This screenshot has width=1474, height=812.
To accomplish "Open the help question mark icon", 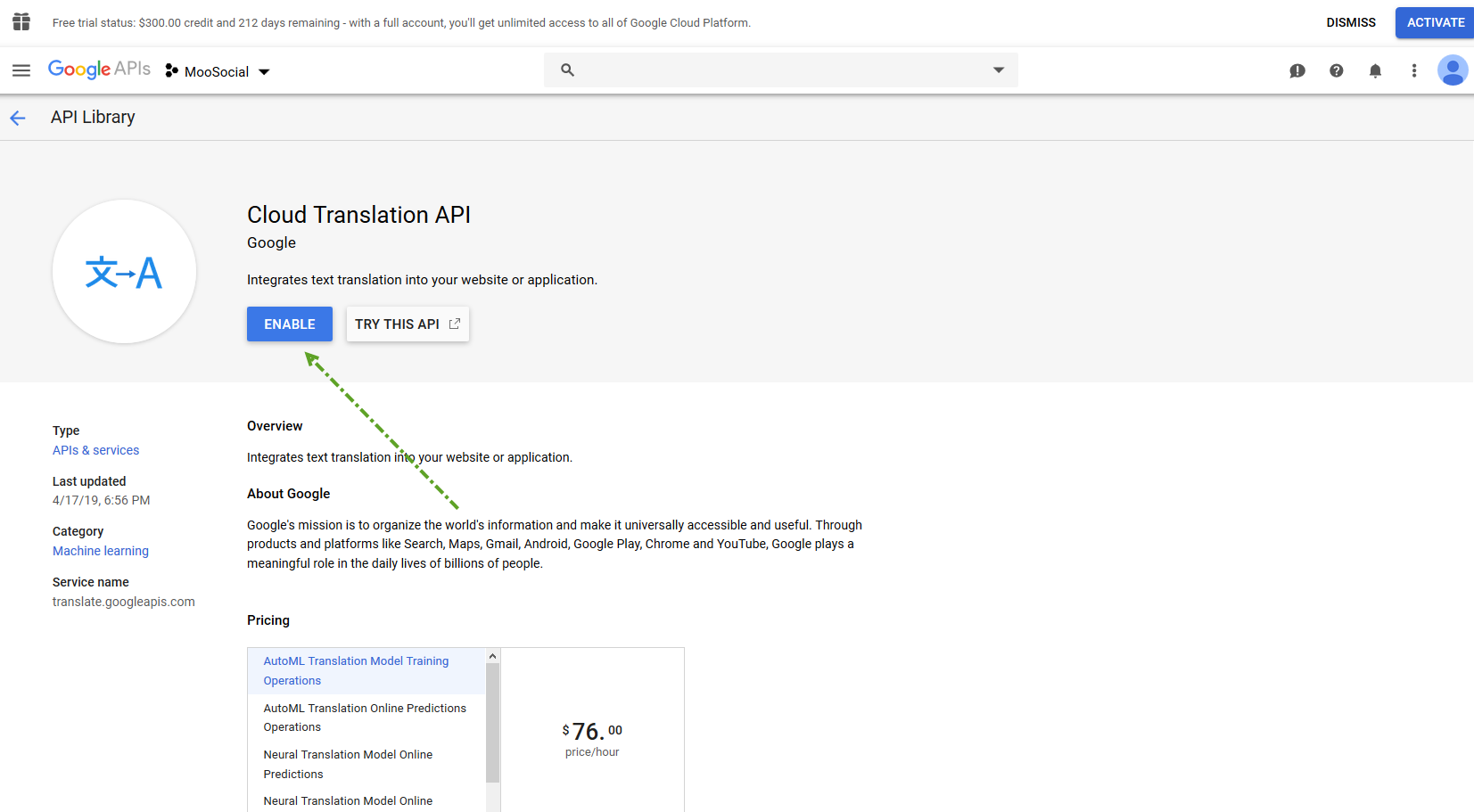I will (1336, 70).
